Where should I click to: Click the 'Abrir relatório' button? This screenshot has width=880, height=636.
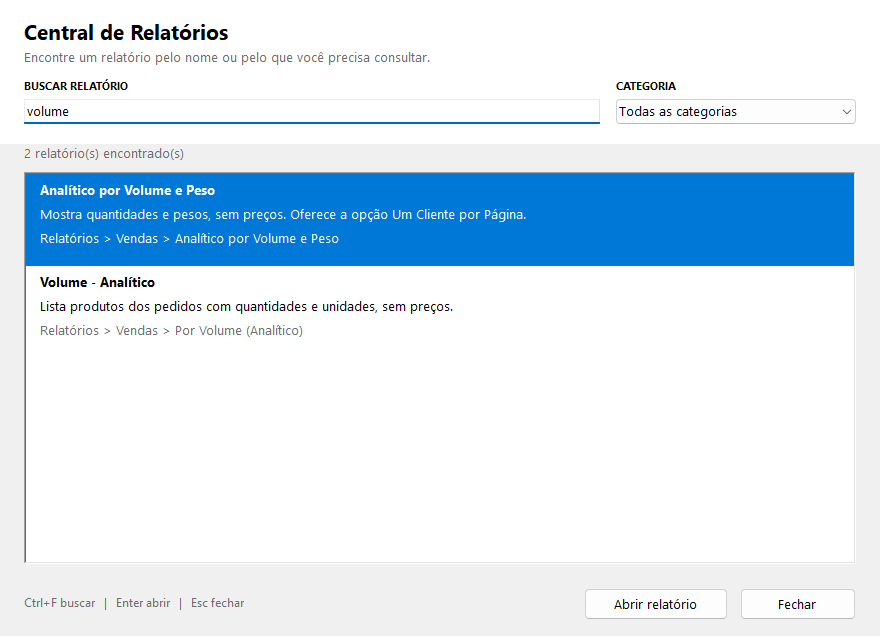tap(656, 604)
